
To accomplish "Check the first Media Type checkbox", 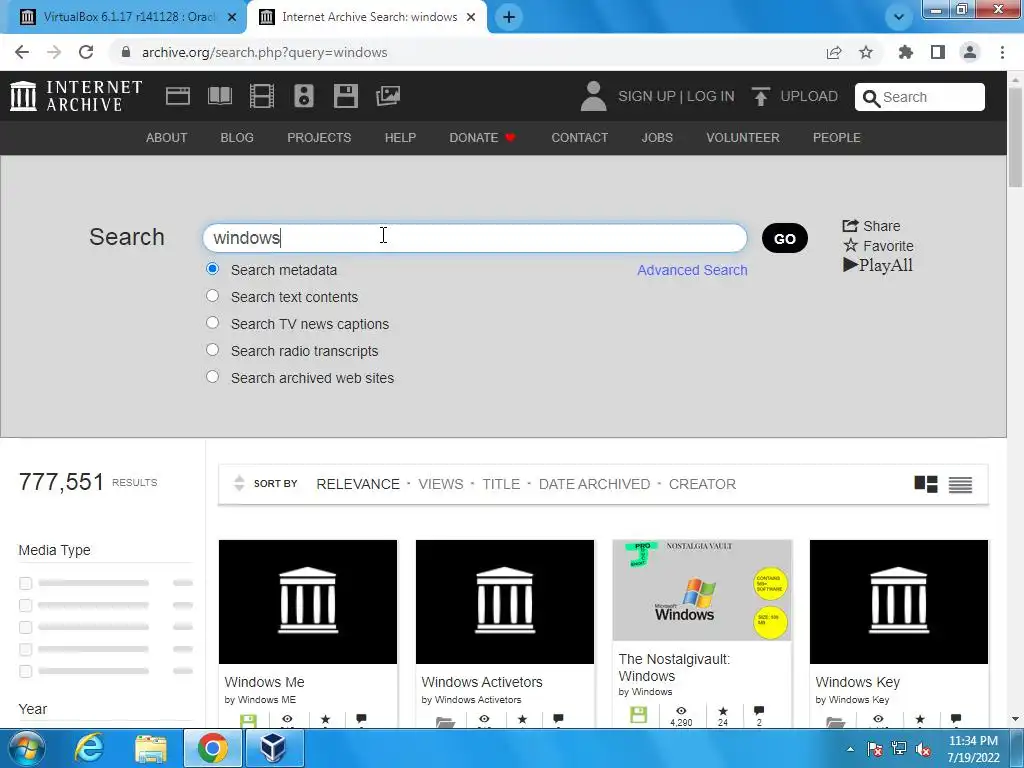I will (25, 583).
